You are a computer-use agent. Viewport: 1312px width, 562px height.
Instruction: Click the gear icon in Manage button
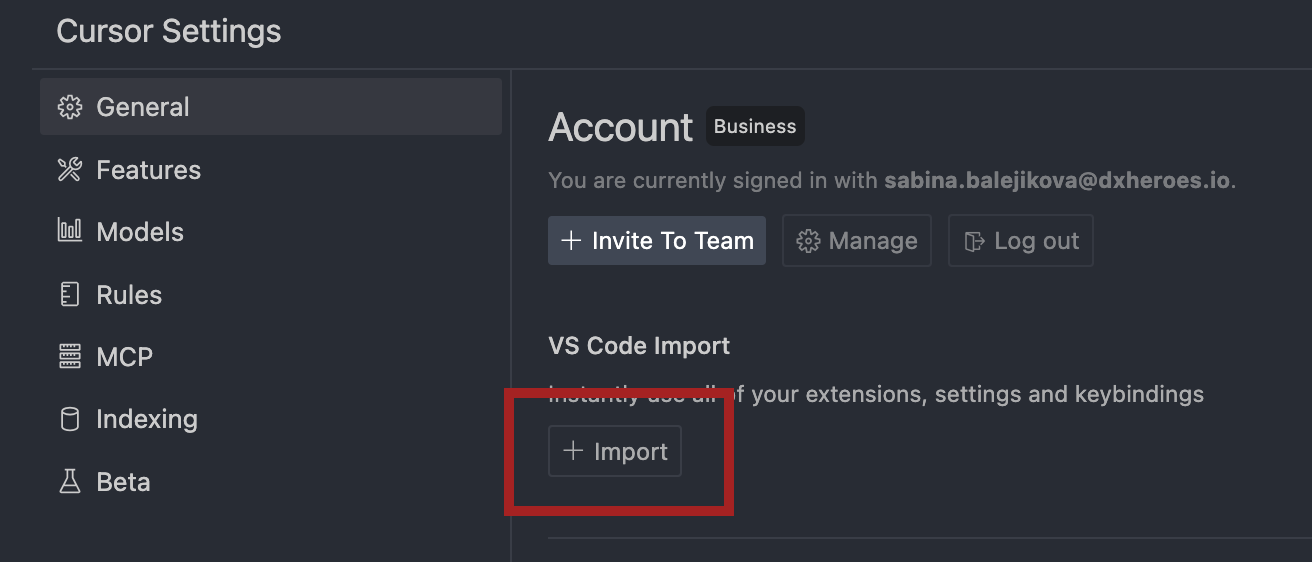(808, 241)
